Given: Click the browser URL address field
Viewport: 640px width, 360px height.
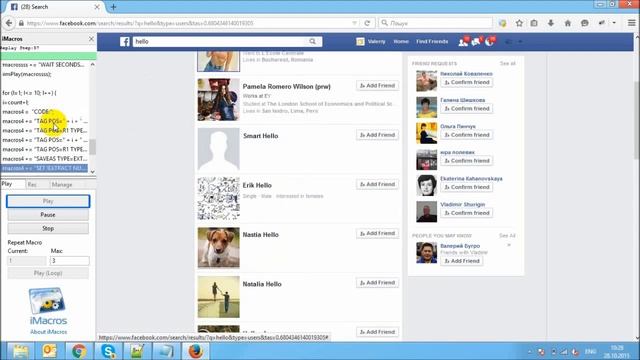Looking at the screenshot, I should 188,23.
